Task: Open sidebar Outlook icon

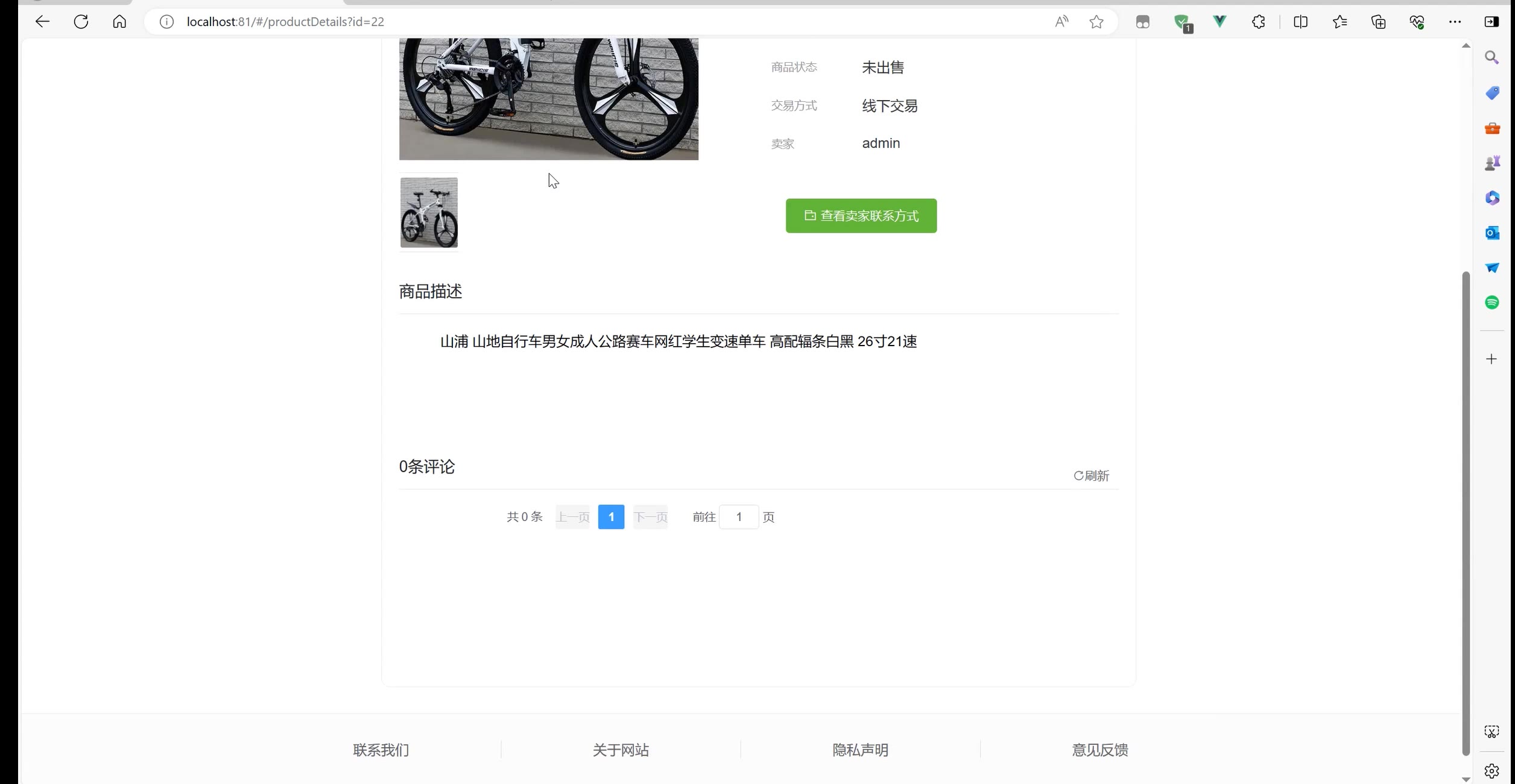Action: click(1492, 233)
